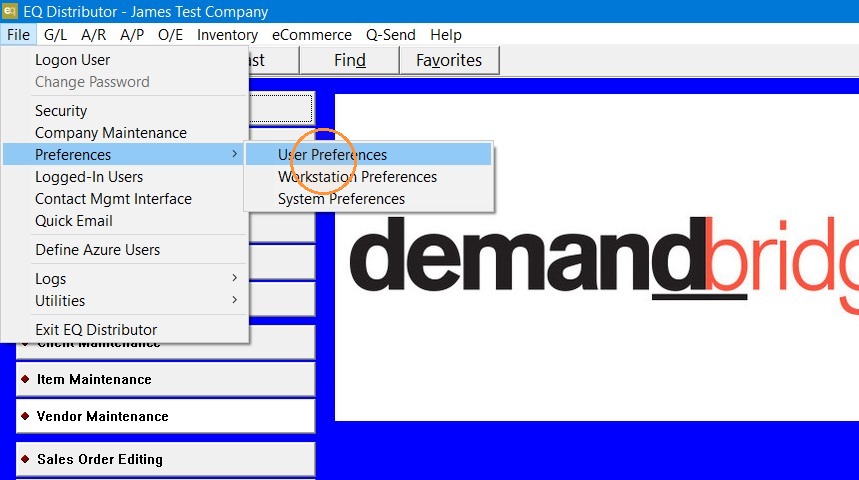859x480 pixels.
Task: Click the red diamond beside Item Maintenance
Action: point(25,379)
